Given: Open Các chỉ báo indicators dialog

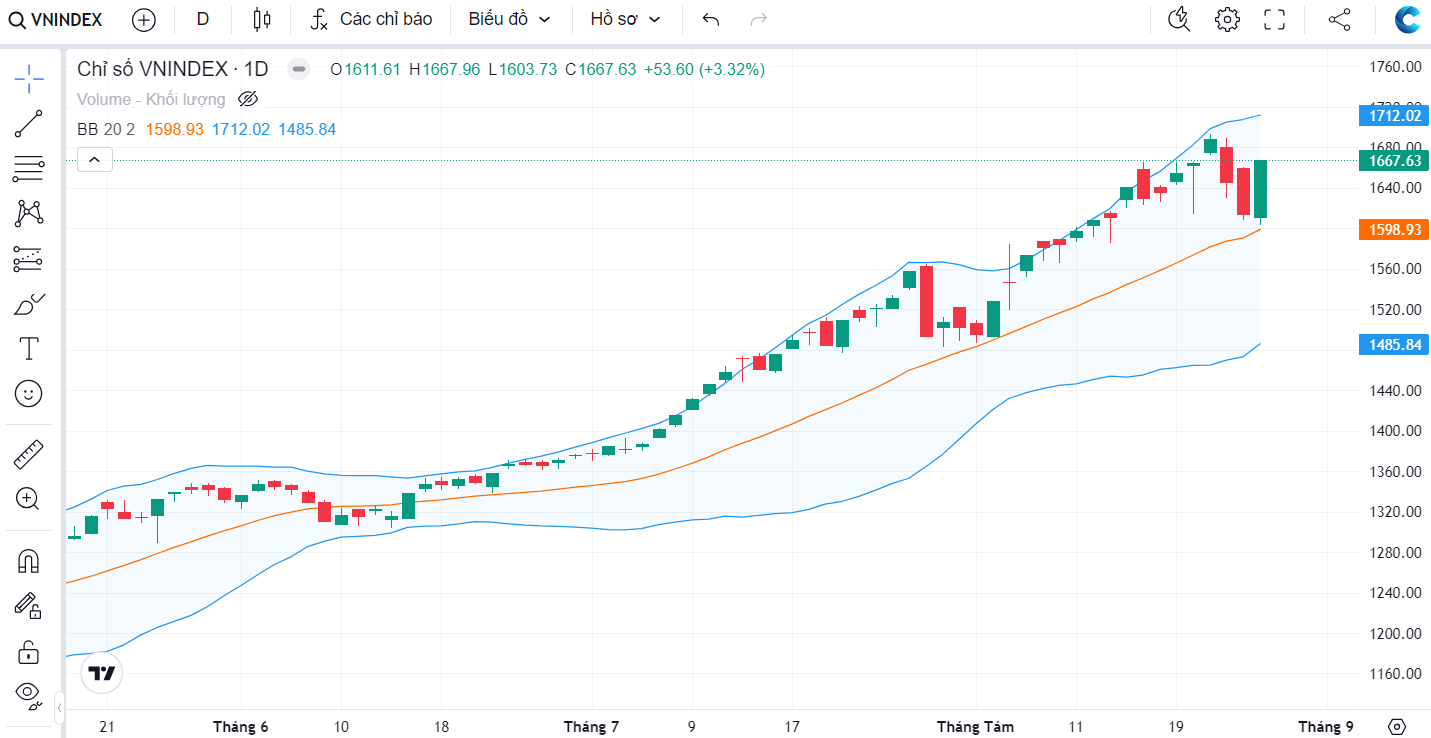Looking at the screenshot, I should 371,19.
